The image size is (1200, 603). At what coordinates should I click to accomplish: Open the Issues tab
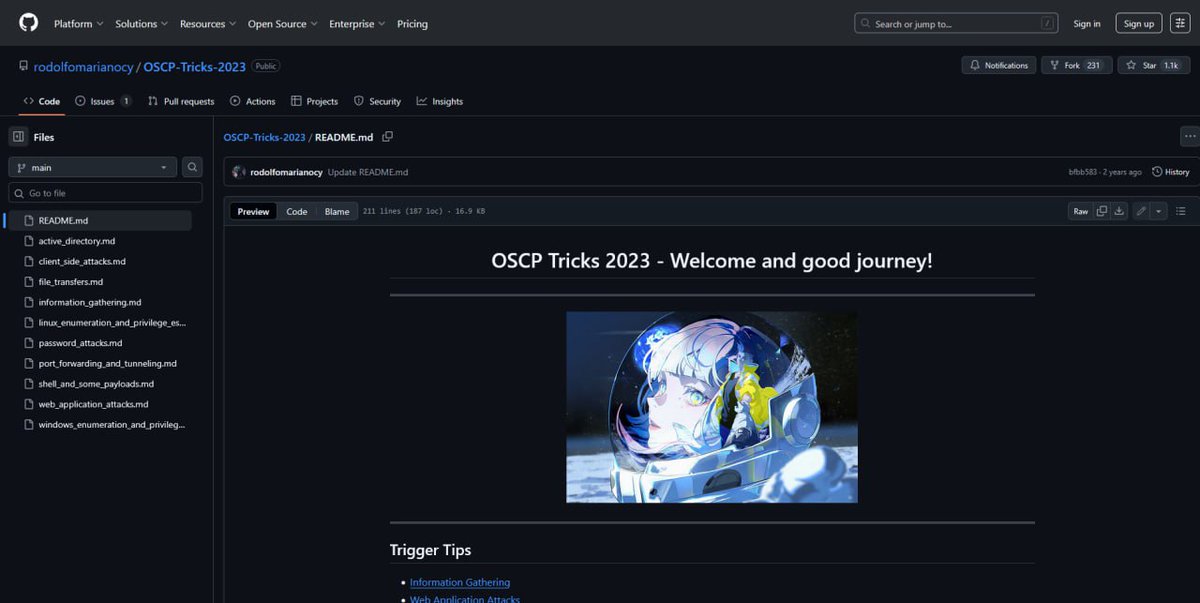tap(103, 101)
